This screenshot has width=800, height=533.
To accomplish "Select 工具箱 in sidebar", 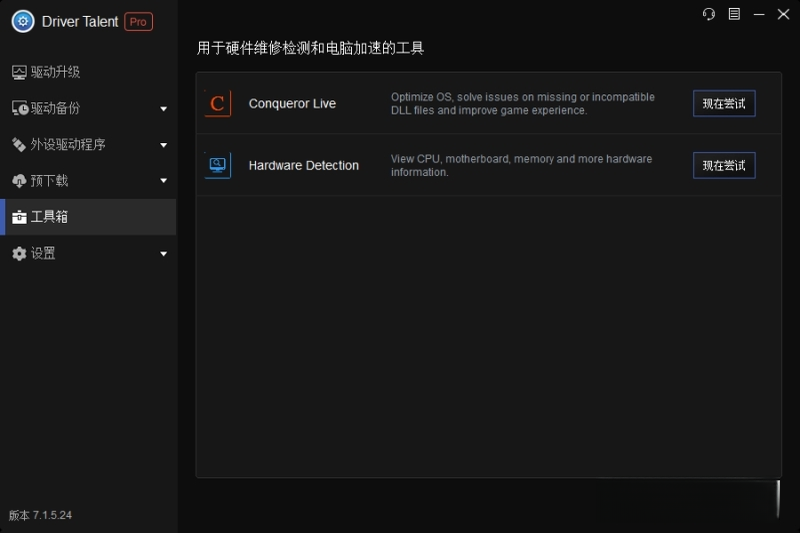I will click(88, 217).
